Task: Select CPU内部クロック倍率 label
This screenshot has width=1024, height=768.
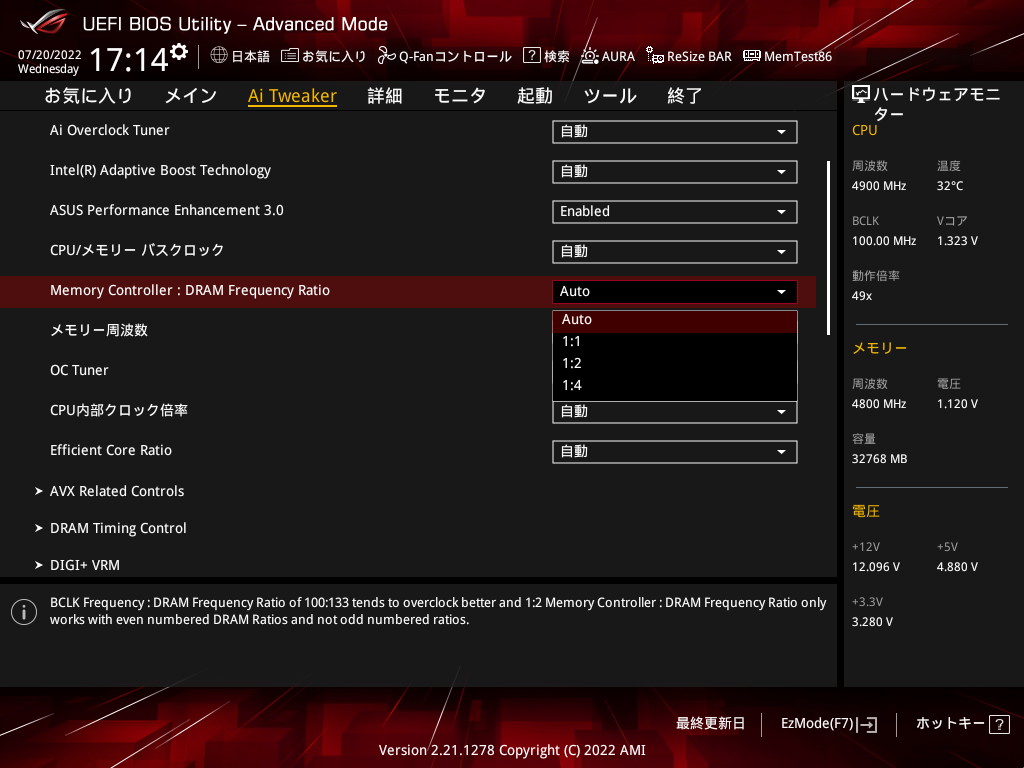Action: point(119,410)
